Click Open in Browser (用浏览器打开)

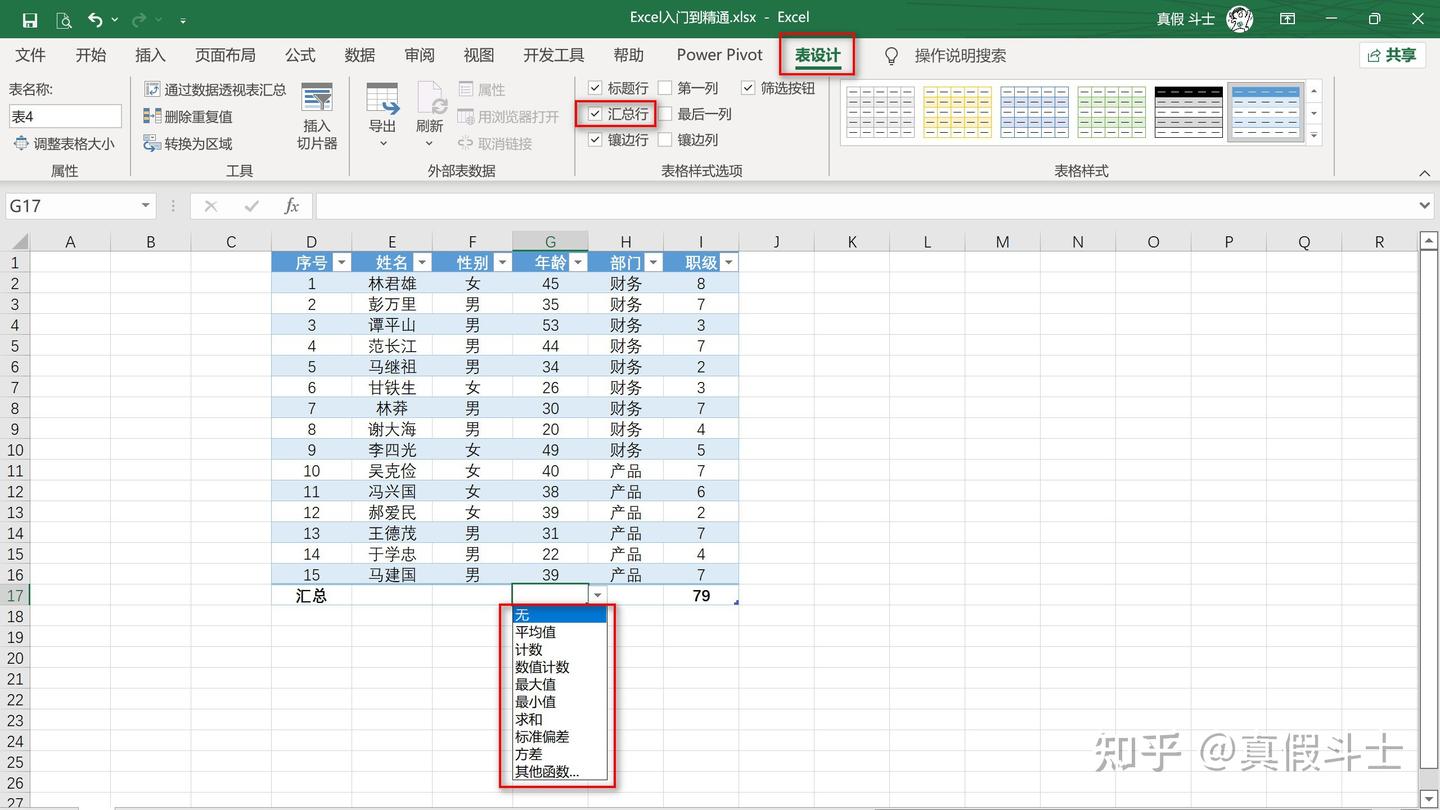[x=508, y=117]
